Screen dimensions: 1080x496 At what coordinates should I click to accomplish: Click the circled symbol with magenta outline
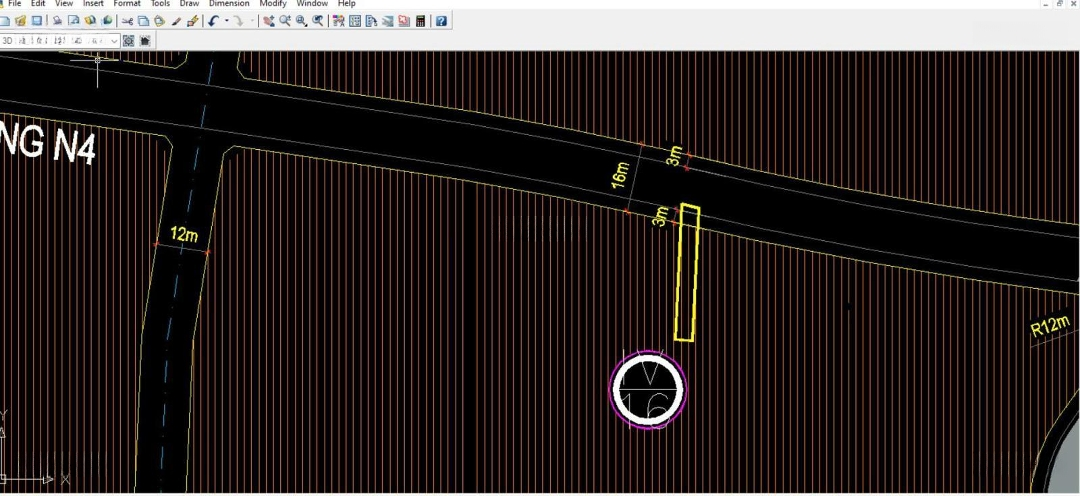coord(648,389)
